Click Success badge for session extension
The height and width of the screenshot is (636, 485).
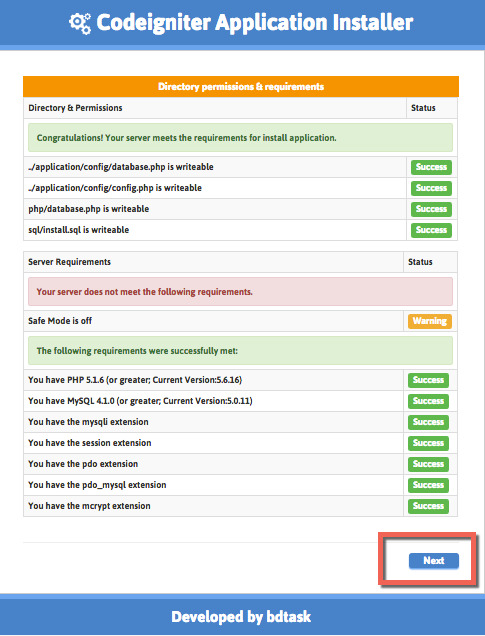click(x=428, y=443)
